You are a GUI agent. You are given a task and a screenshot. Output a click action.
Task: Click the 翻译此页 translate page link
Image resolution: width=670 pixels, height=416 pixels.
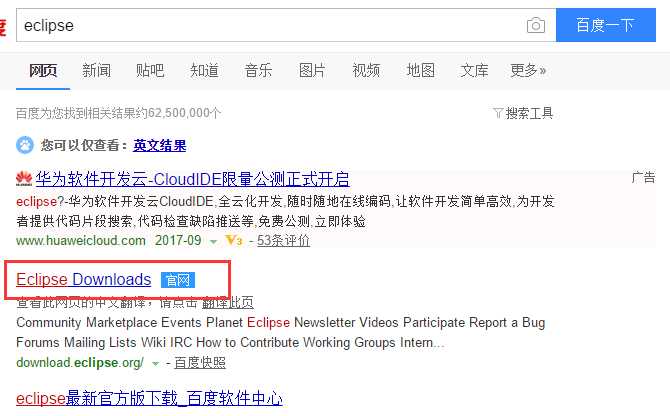228,302
